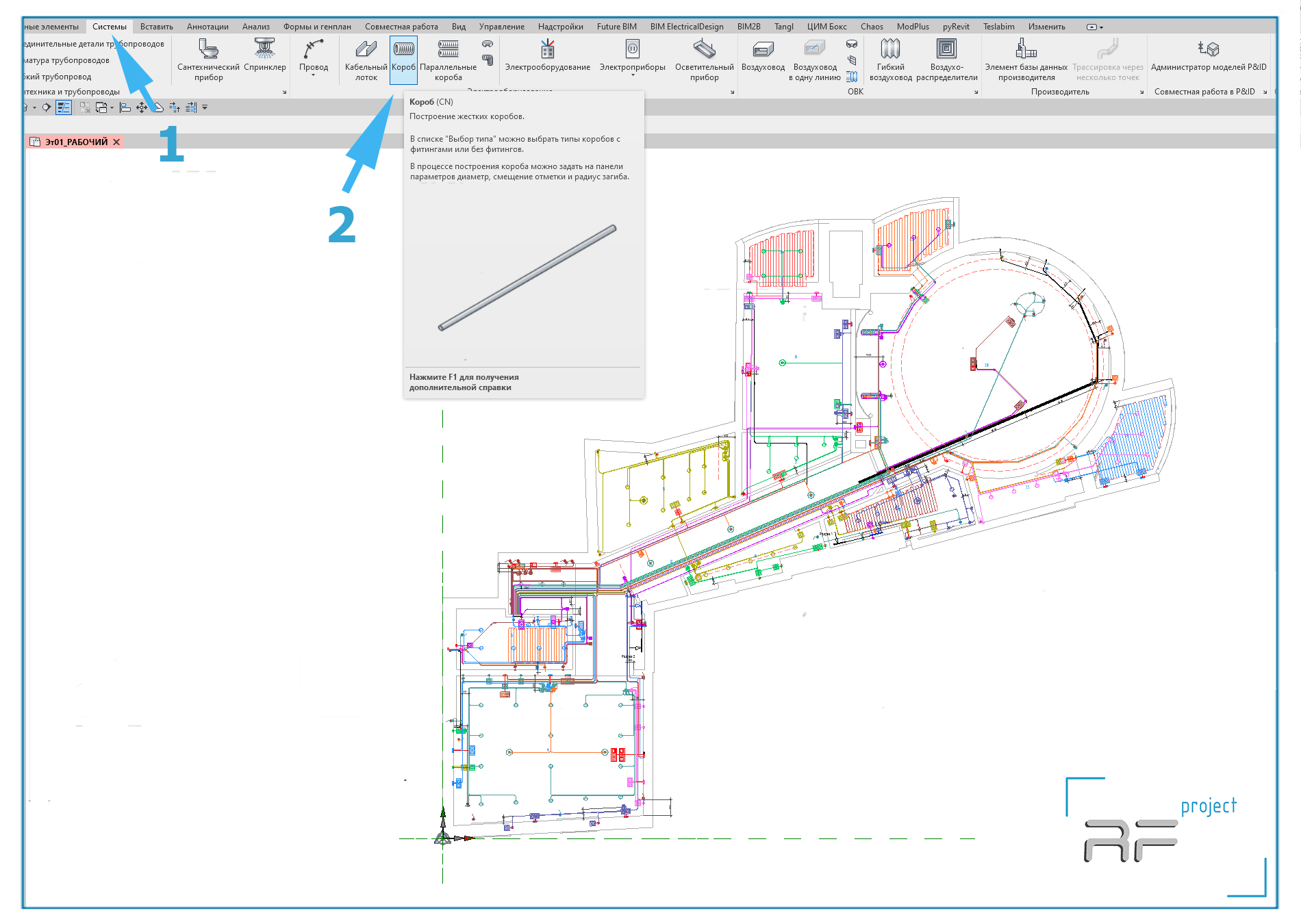Click the move crosshair icon in the quick access toolbar
This screenshot has width=1301, height=924.
pyautogui.click(x=141, y=107)
